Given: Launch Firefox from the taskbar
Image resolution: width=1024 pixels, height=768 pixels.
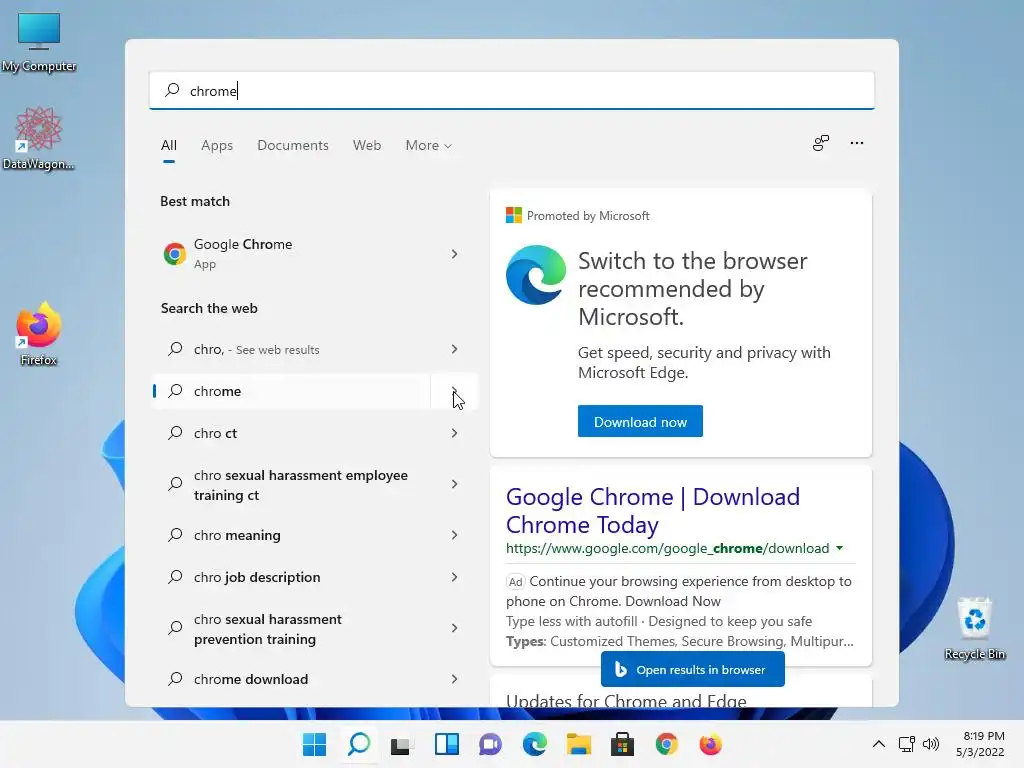Looking at the screenshot, I should [x=711, y=744].
